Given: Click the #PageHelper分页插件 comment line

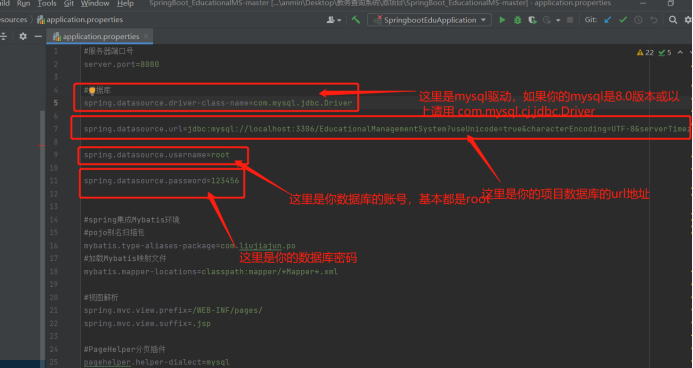Looking at the screenshot, I should point(125,349).
